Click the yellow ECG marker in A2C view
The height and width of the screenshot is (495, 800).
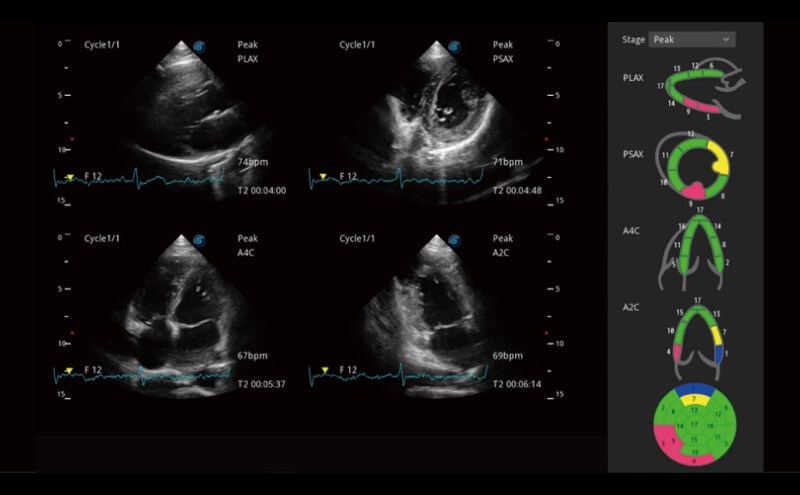coord(324,371)
